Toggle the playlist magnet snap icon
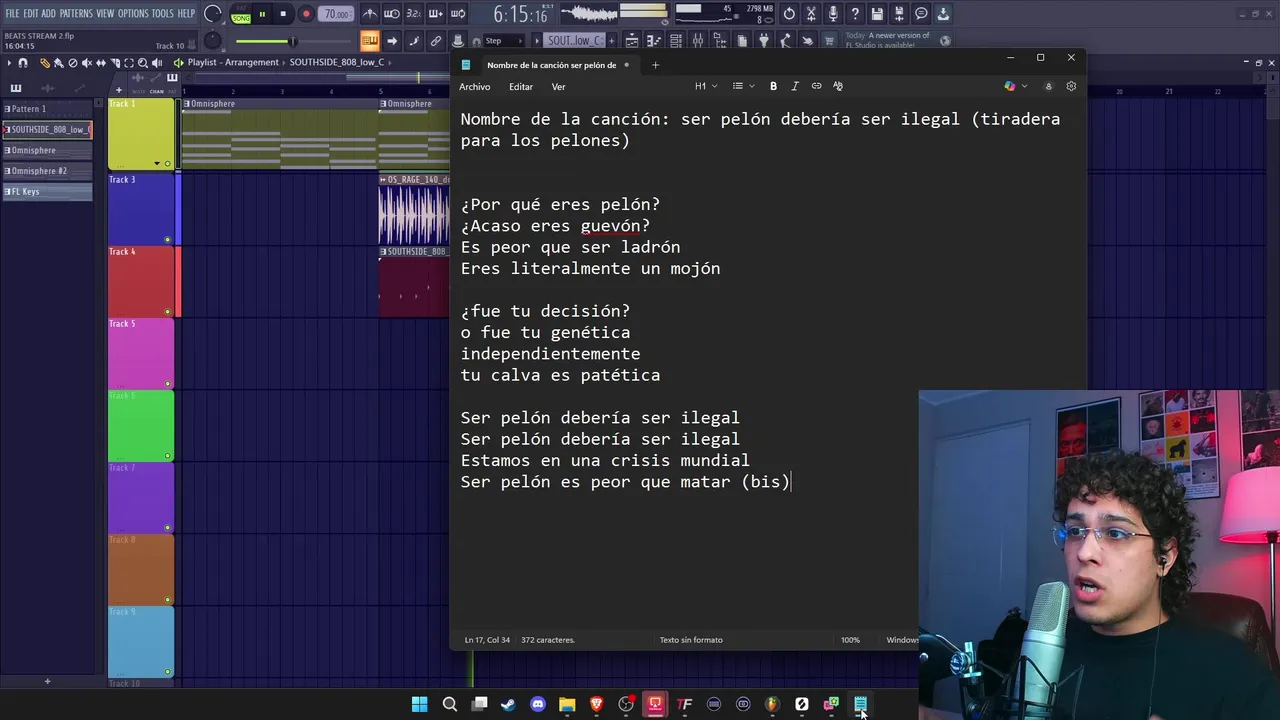Screen dimensions: 1280x720 click(23, 63)
